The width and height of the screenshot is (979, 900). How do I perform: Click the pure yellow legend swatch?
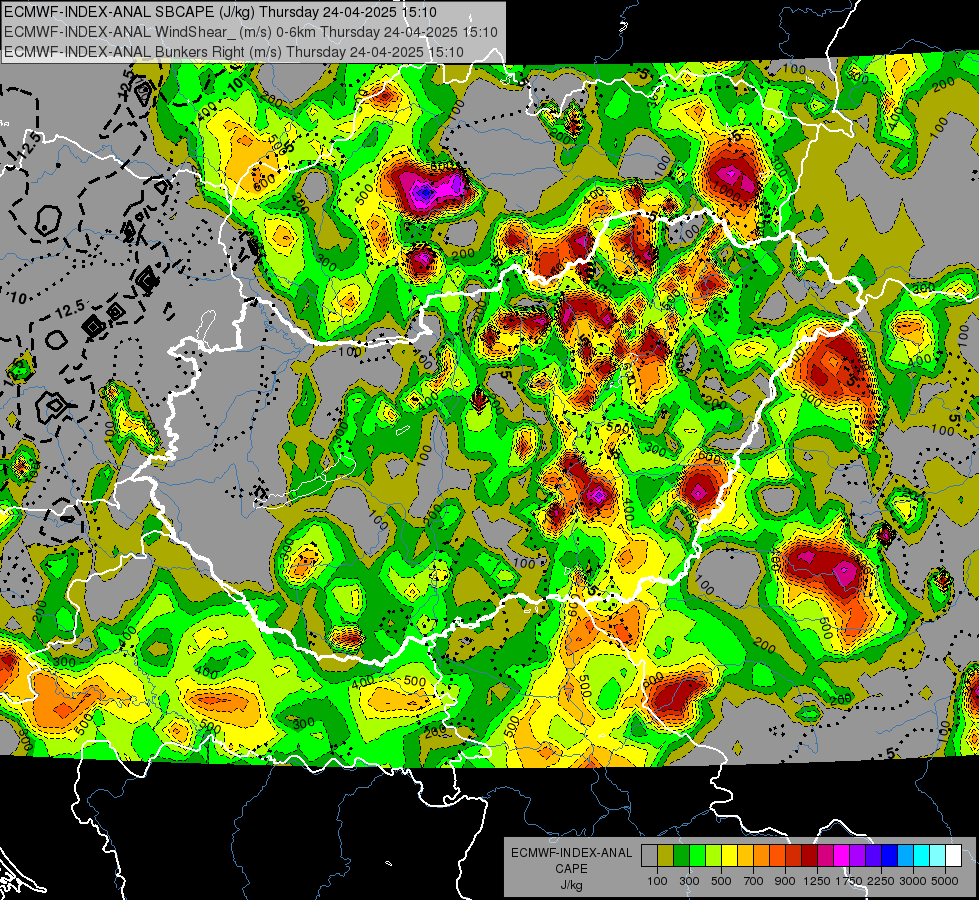tap(729, 856)
